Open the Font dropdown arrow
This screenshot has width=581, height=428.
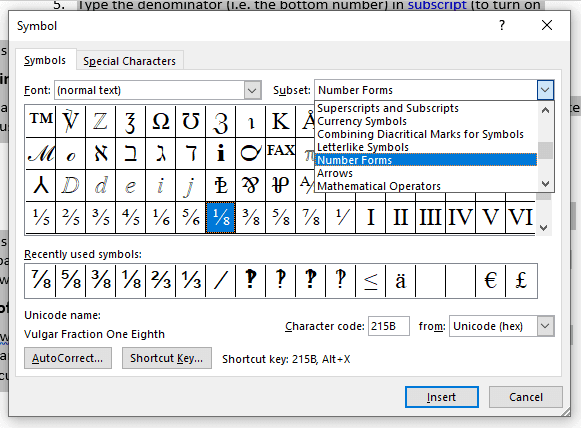click(252, 90)
